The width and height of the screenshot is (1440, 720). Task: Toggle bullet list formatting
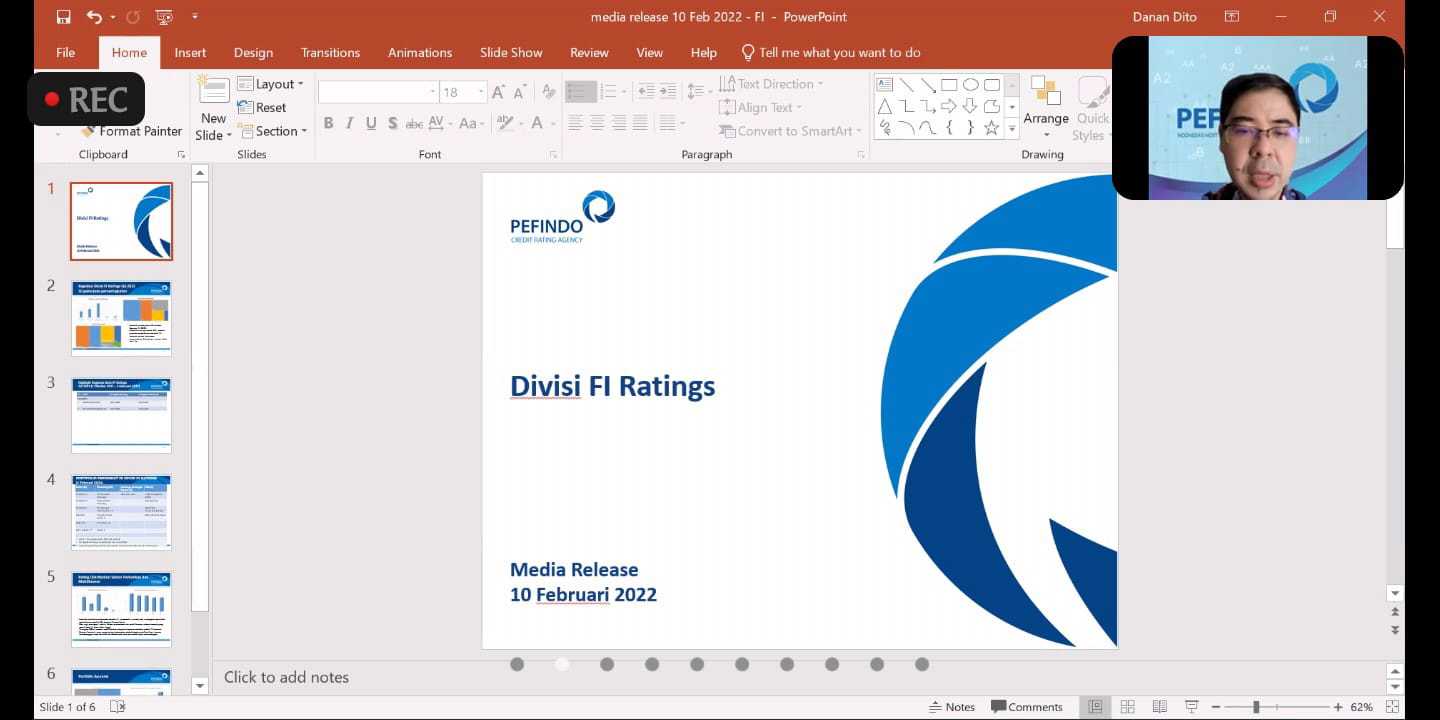pos(581,92)
